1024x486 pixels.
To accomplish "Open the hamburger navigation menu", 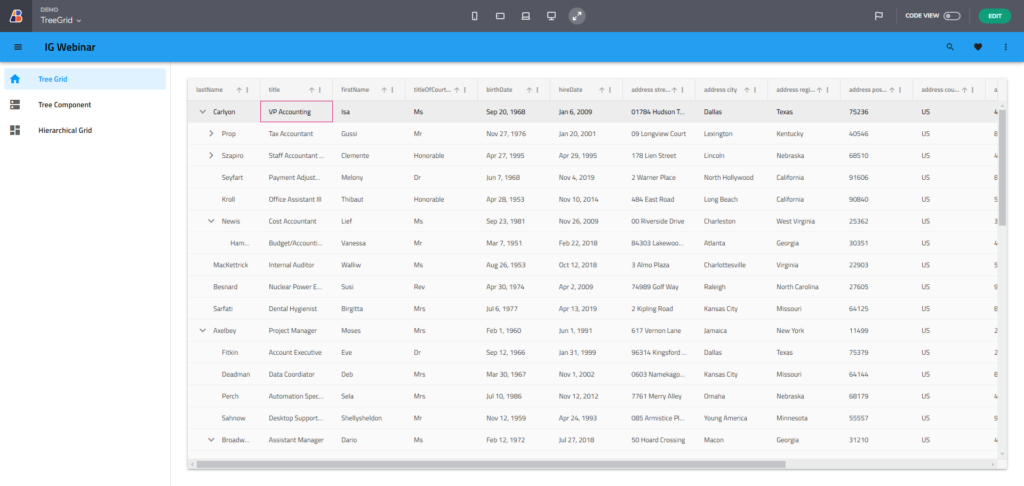I will pos(17,47).
